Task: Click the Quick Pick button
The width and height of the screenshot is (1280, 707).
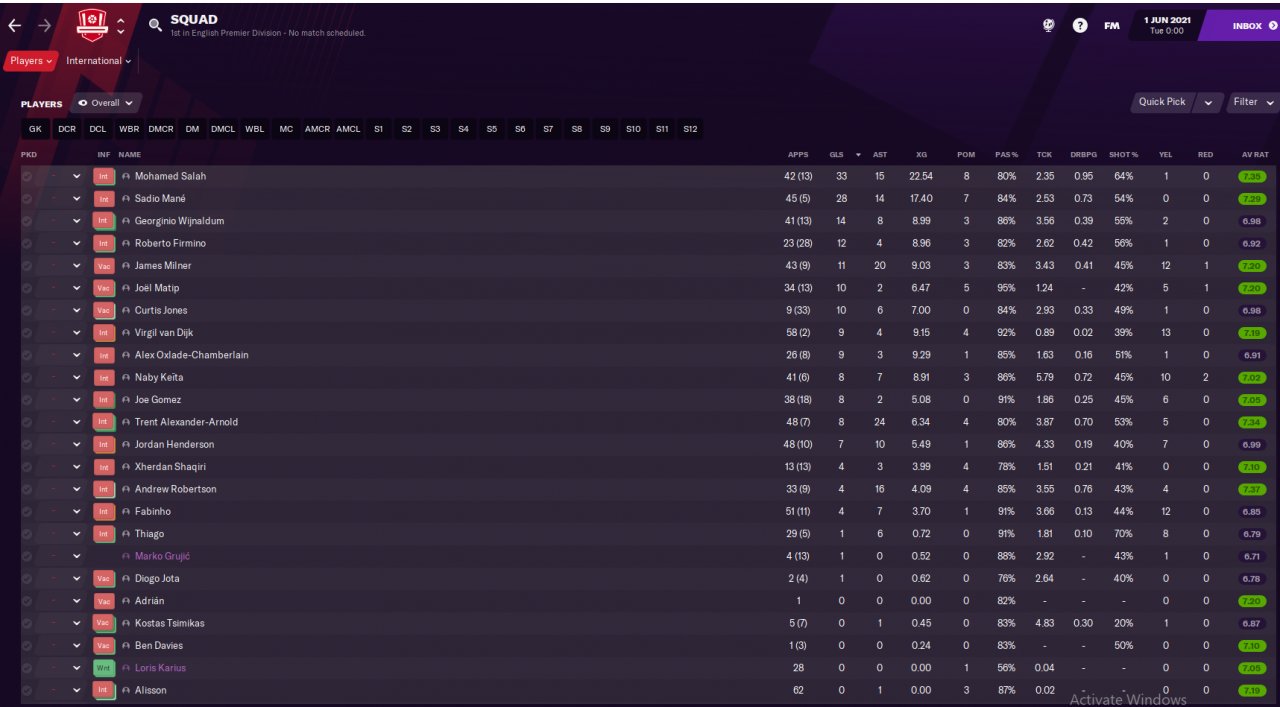Action: pos(1162,102)
